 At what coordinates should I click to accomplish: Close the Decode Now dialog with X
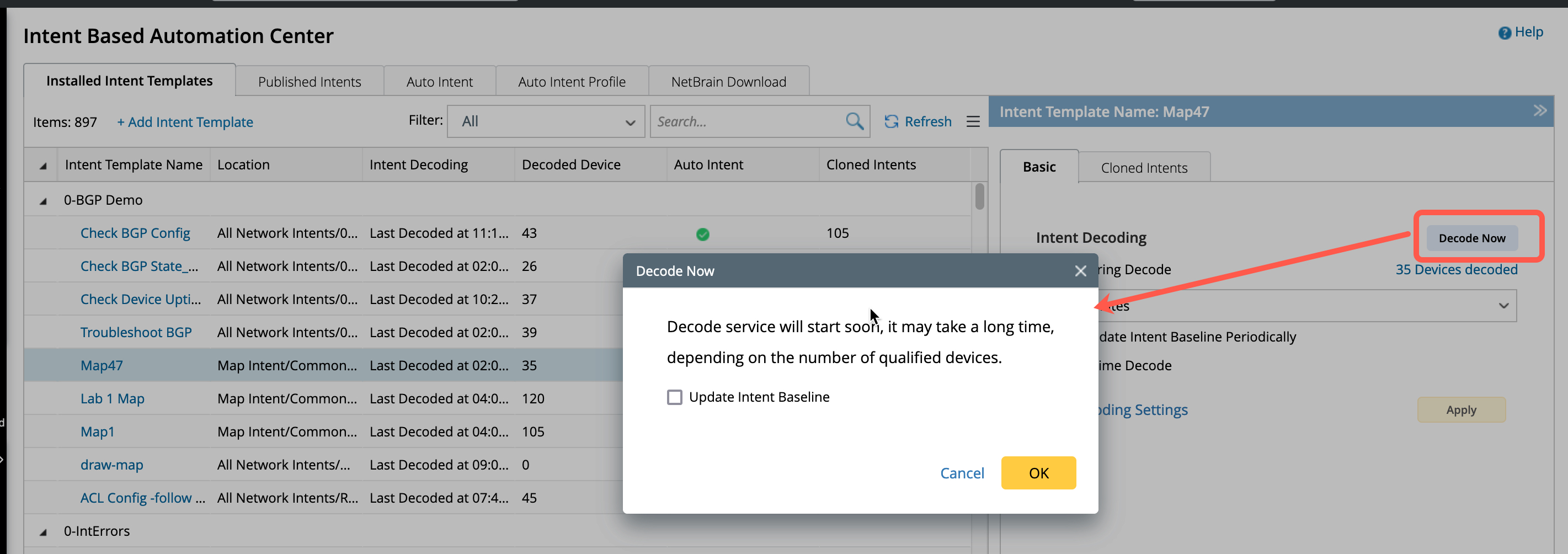point(1080,271)
